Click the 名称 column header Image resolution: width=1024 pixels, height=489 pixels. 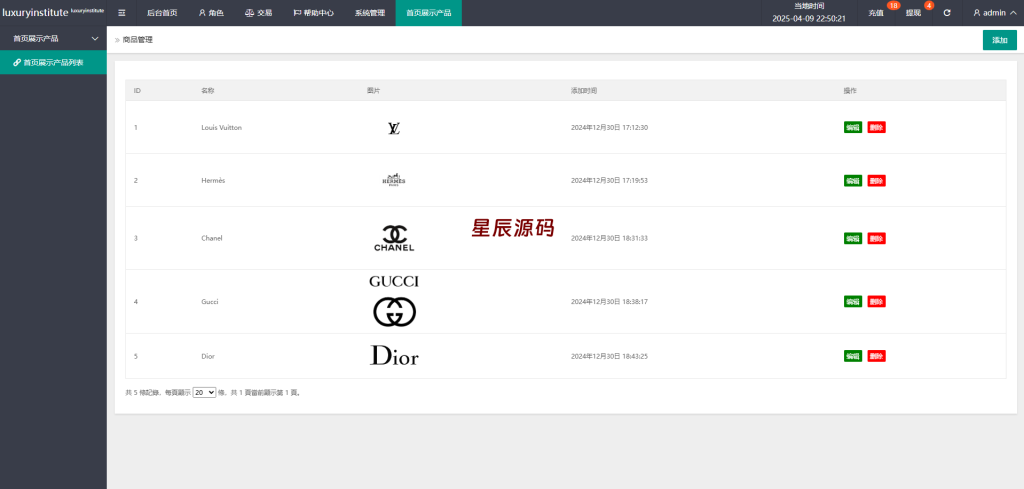(208, 90)
